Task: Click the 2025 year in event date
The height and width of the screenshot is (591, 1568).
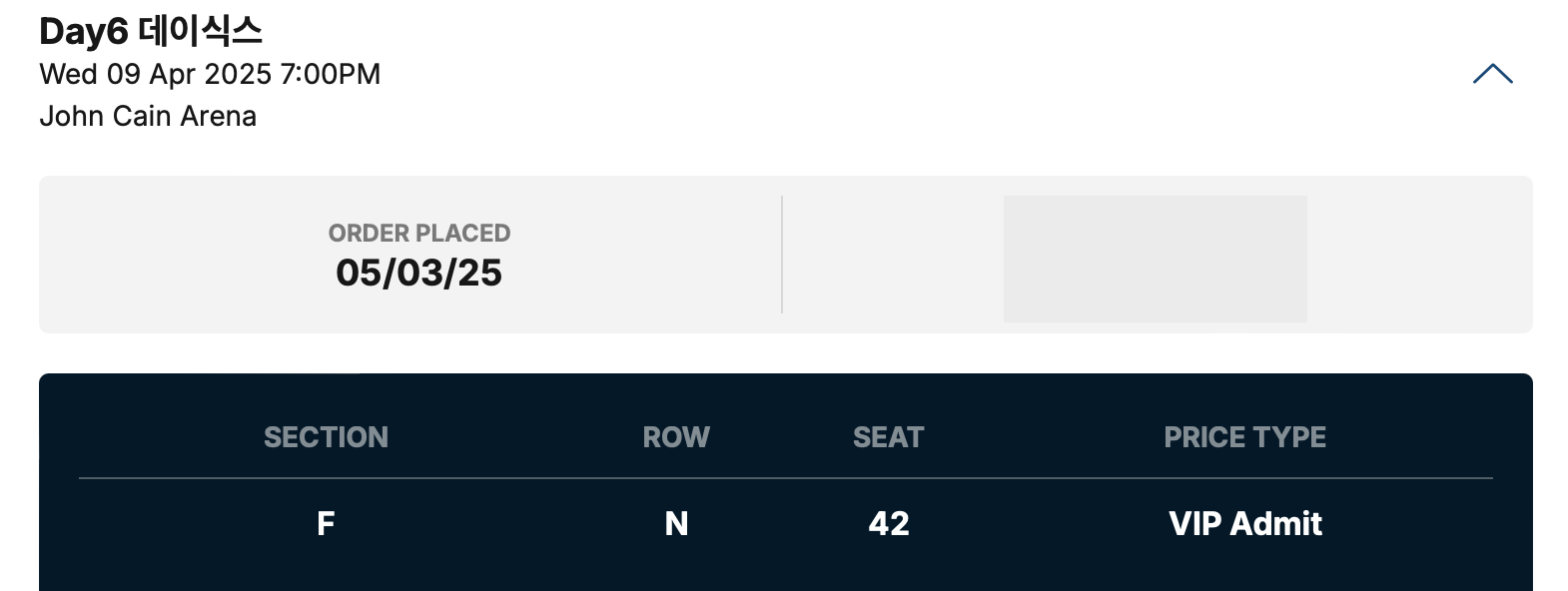Action: [238, 75]
